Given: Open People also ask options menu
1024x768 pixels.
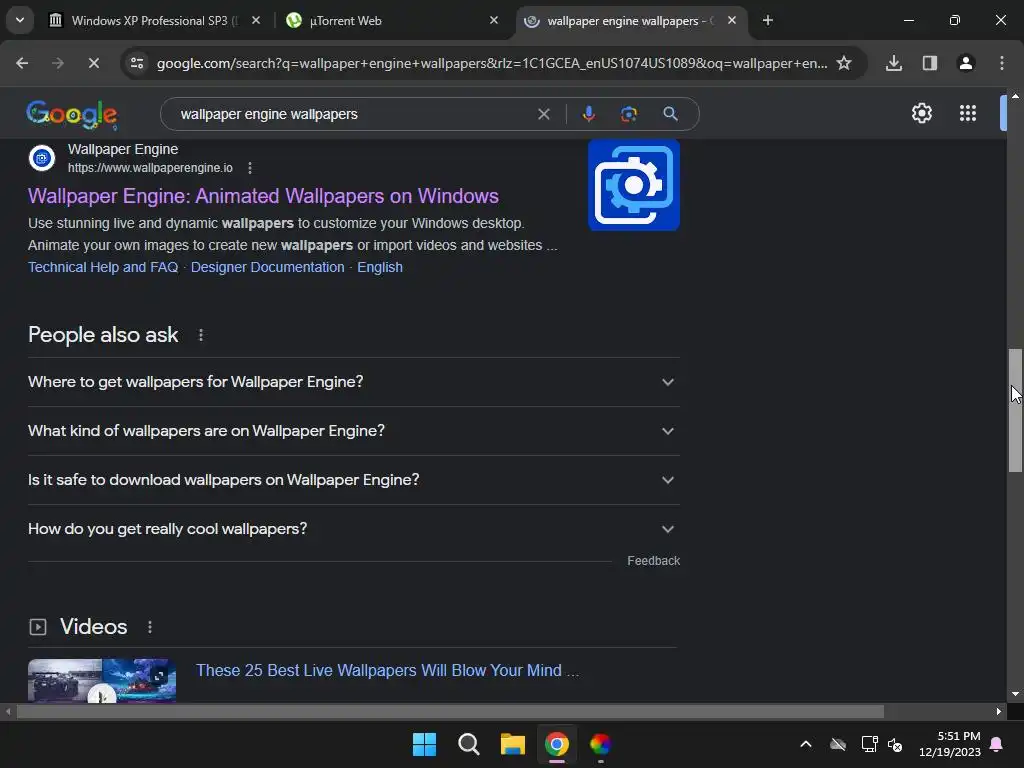Looking at the screenshot, I should tap(201, 335).
